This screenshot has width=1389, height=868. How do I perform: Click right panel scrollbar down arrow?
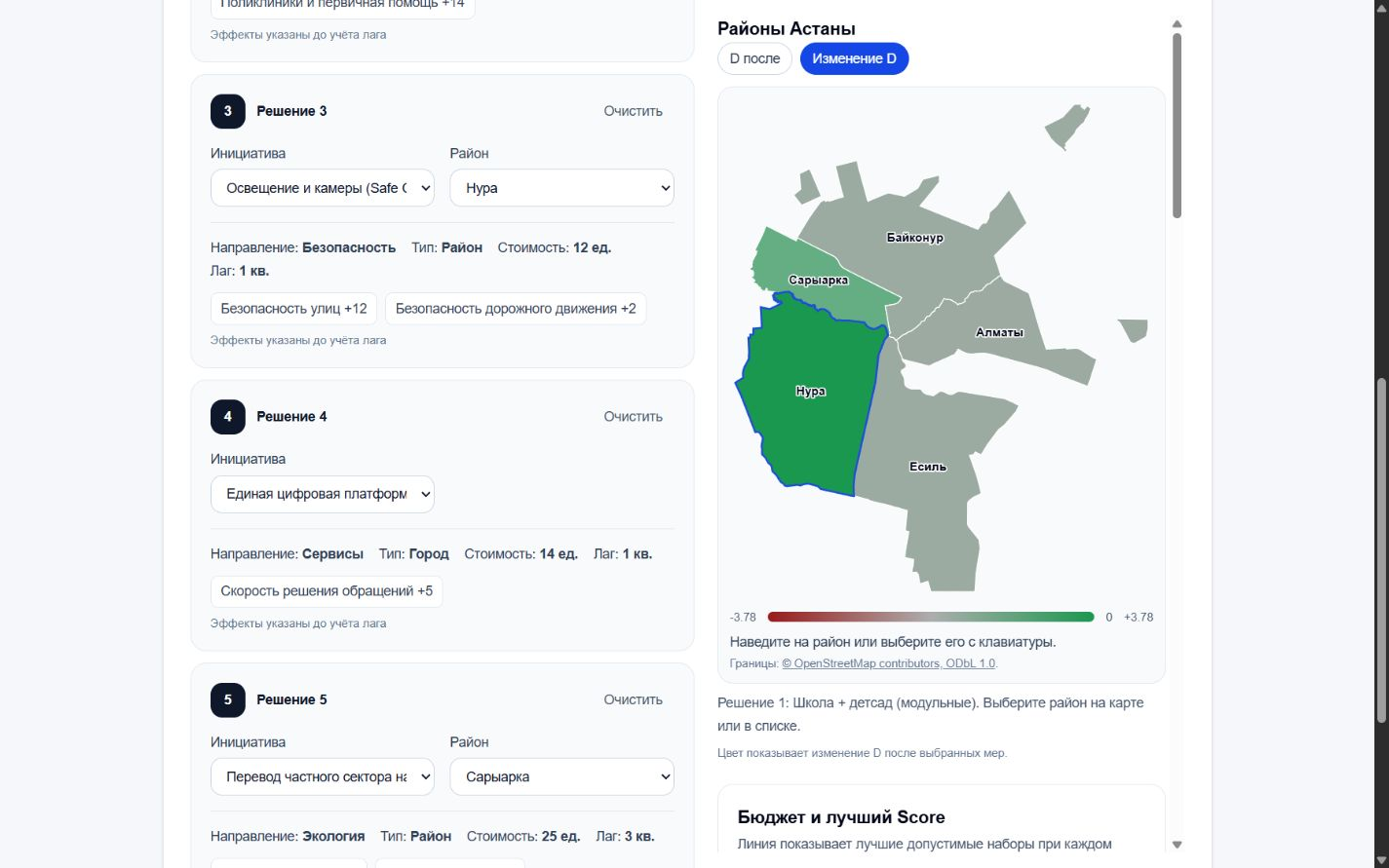(1177, 845)
